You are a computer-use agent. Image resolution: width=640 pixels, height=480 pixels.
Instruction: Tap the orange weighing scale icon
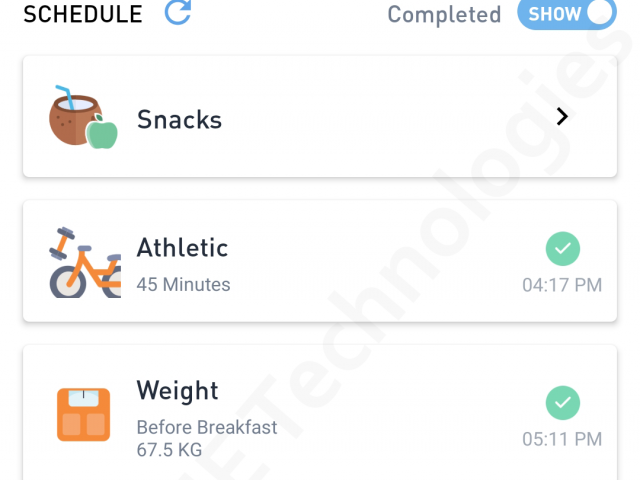tap(84, 413)
